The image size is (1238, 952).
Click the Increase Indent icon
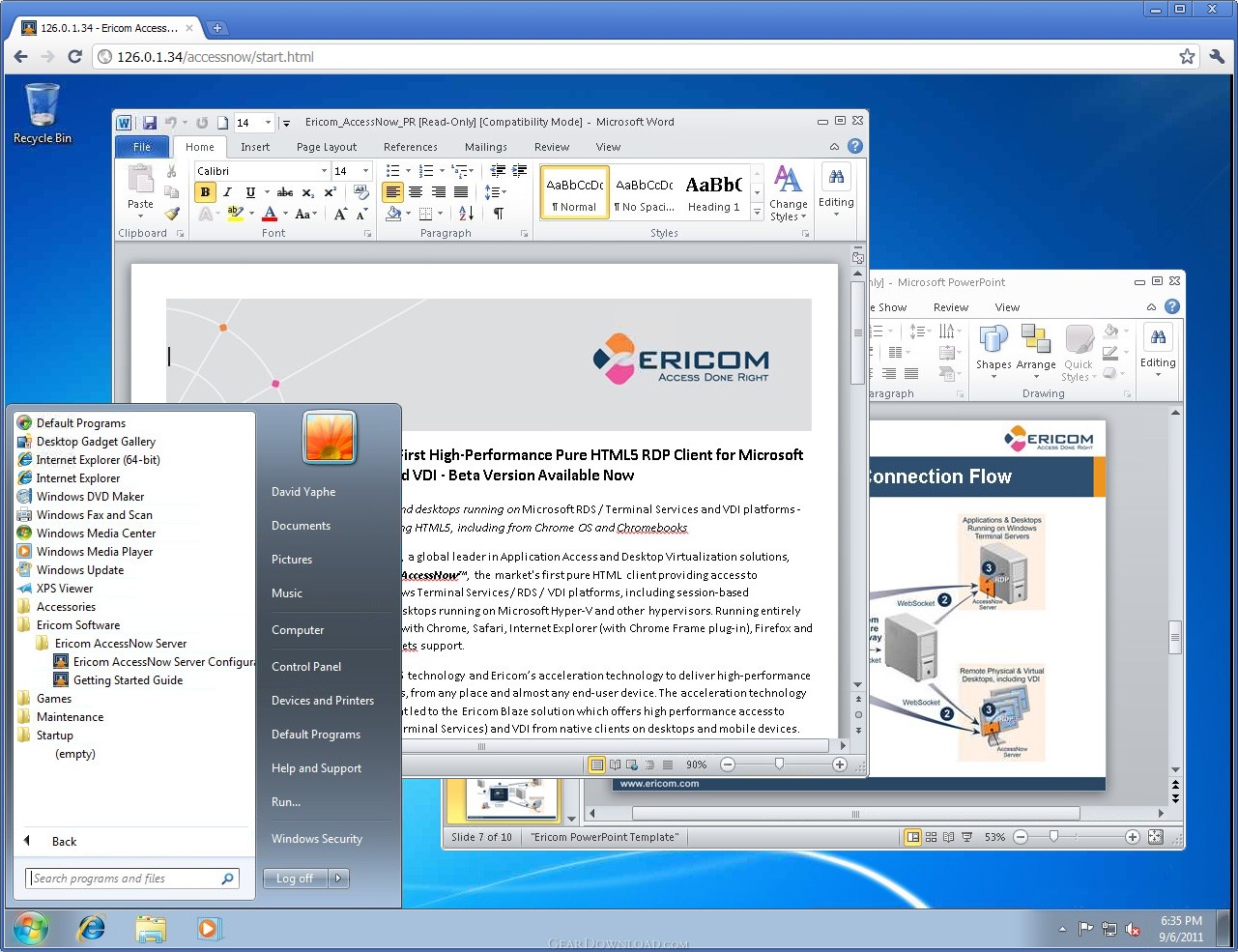pyautogui.click(x=520, y=171)
